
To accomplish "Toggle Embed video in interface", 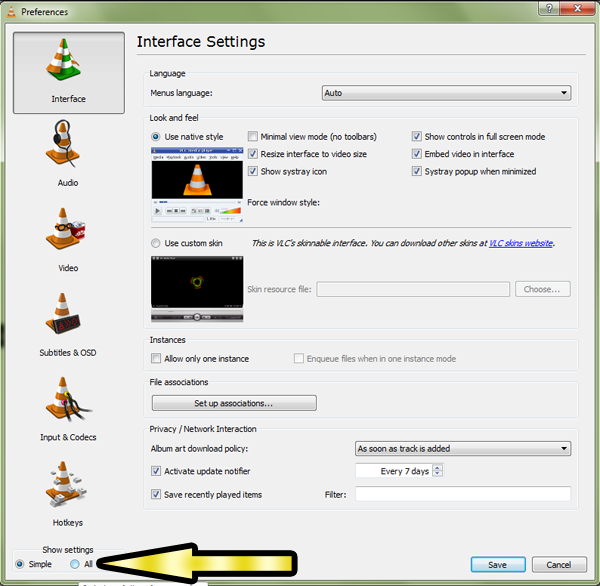I will pyautogui.click(x=417, y=154).
